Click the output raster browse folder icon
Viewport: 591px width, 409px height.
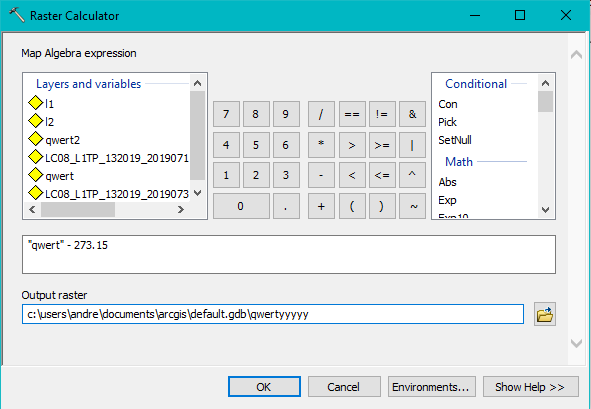(x=545, y=314)
